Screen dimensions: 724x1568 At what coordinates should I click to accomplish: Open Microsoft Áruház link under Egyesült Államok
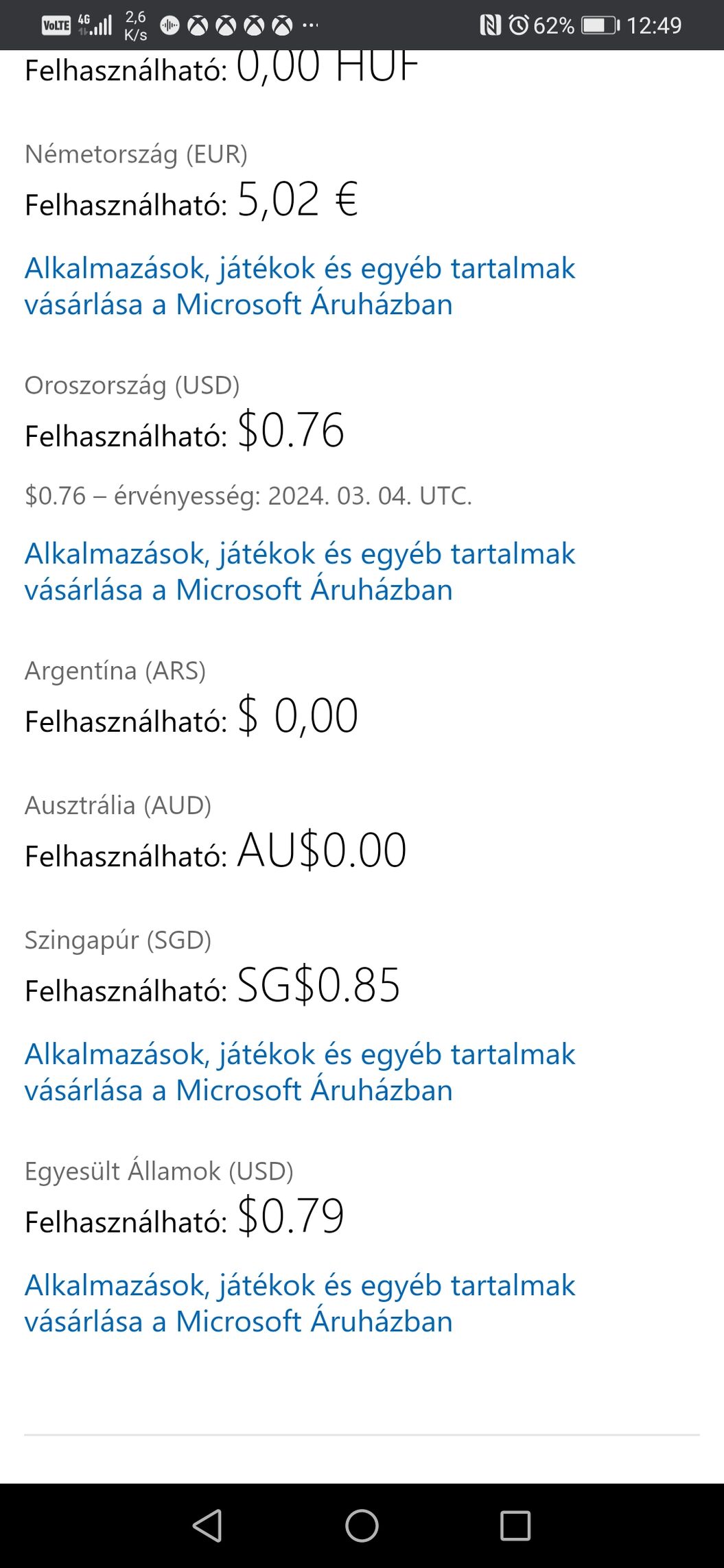click(x=300, y=1303)
